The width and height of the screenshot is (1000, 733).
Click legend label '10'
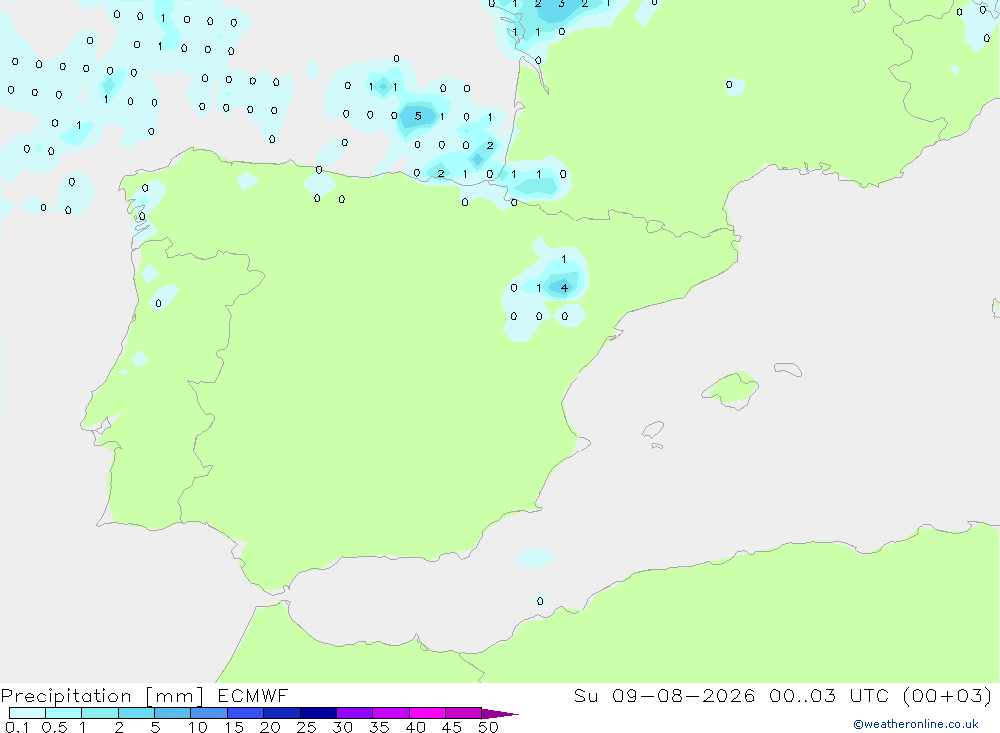197,727
